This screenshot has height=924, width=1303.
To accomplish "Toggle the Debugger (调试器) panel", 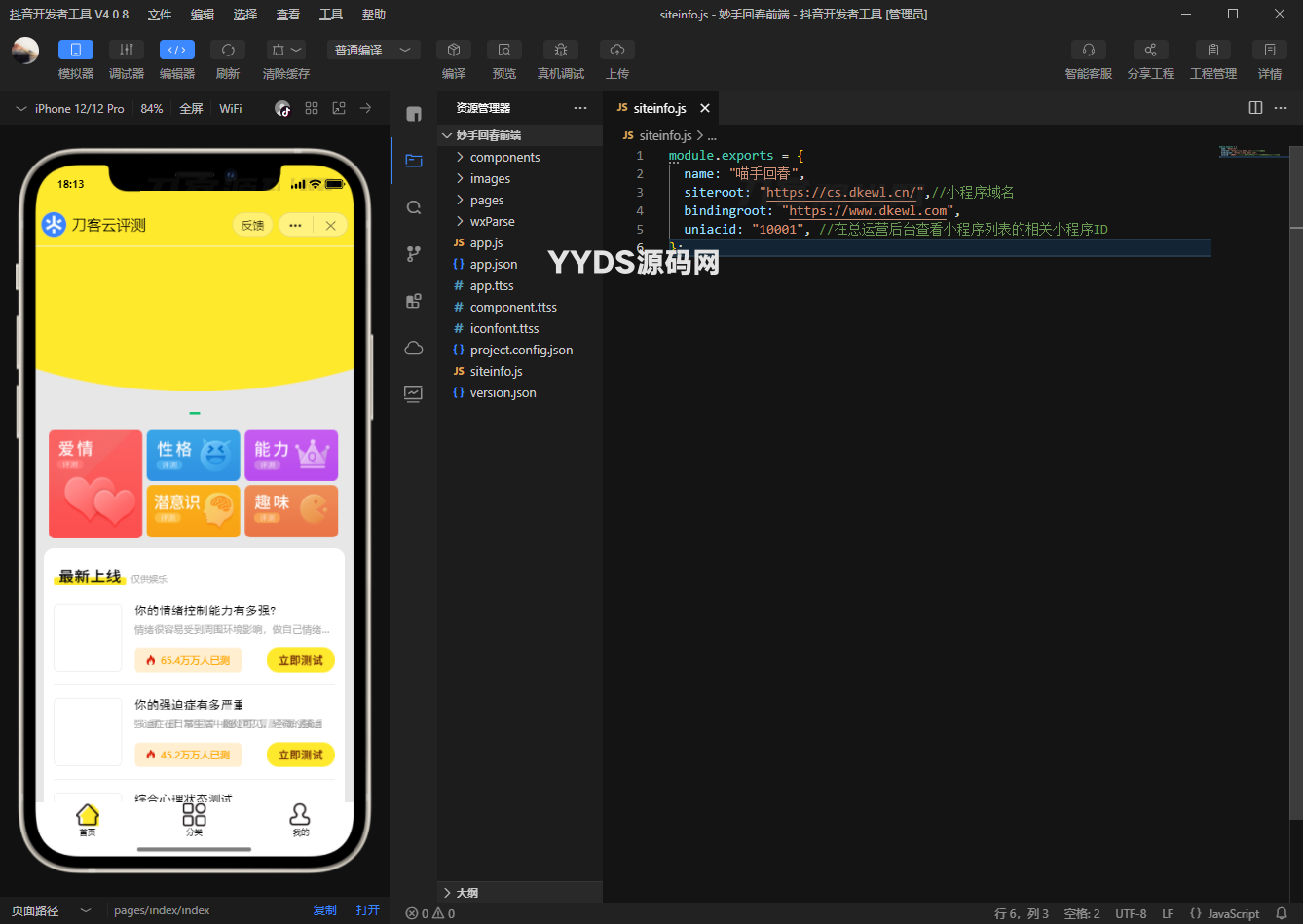I will [127, 51].
